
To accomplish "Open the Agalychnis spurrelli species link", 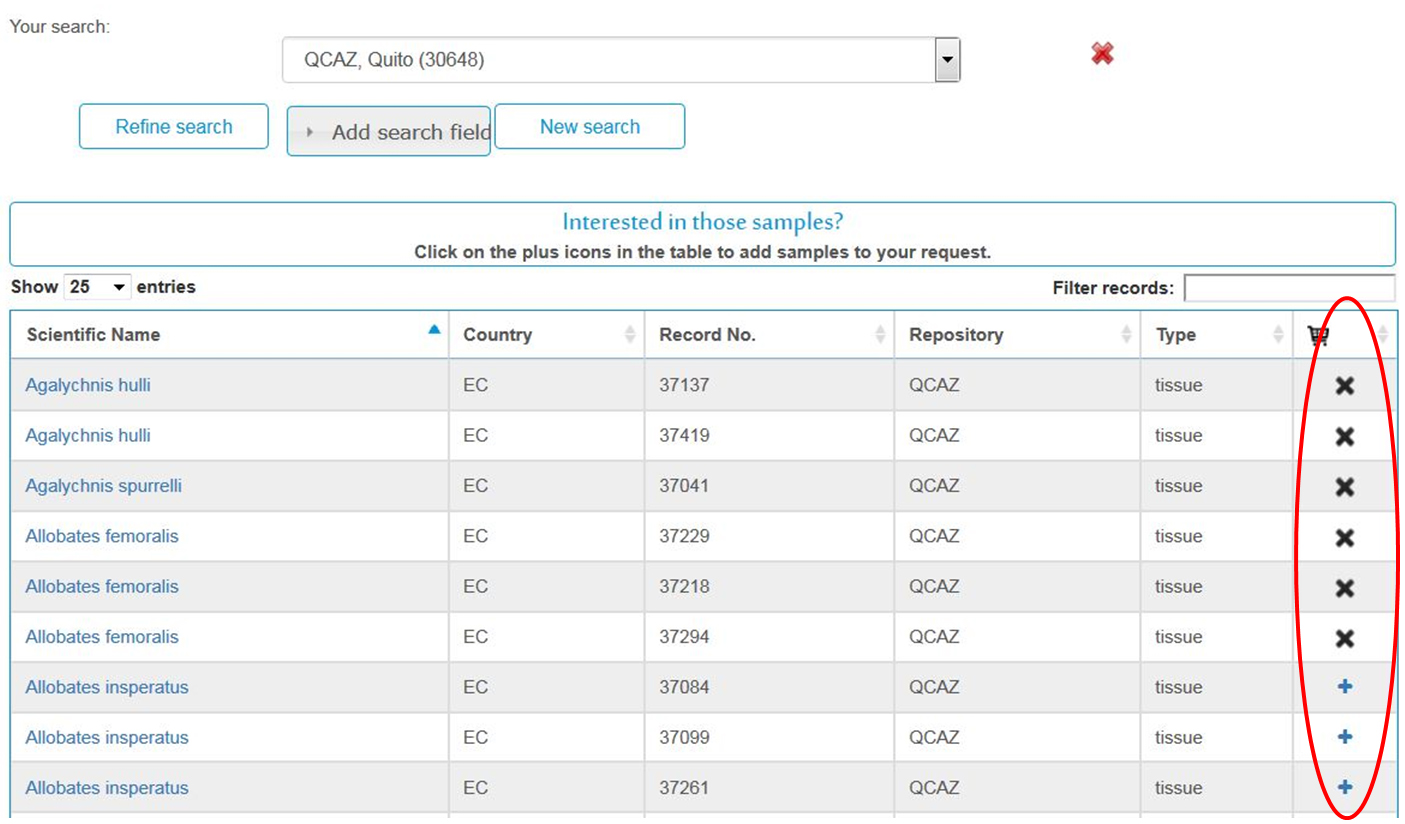I will [x=103, y=487].
